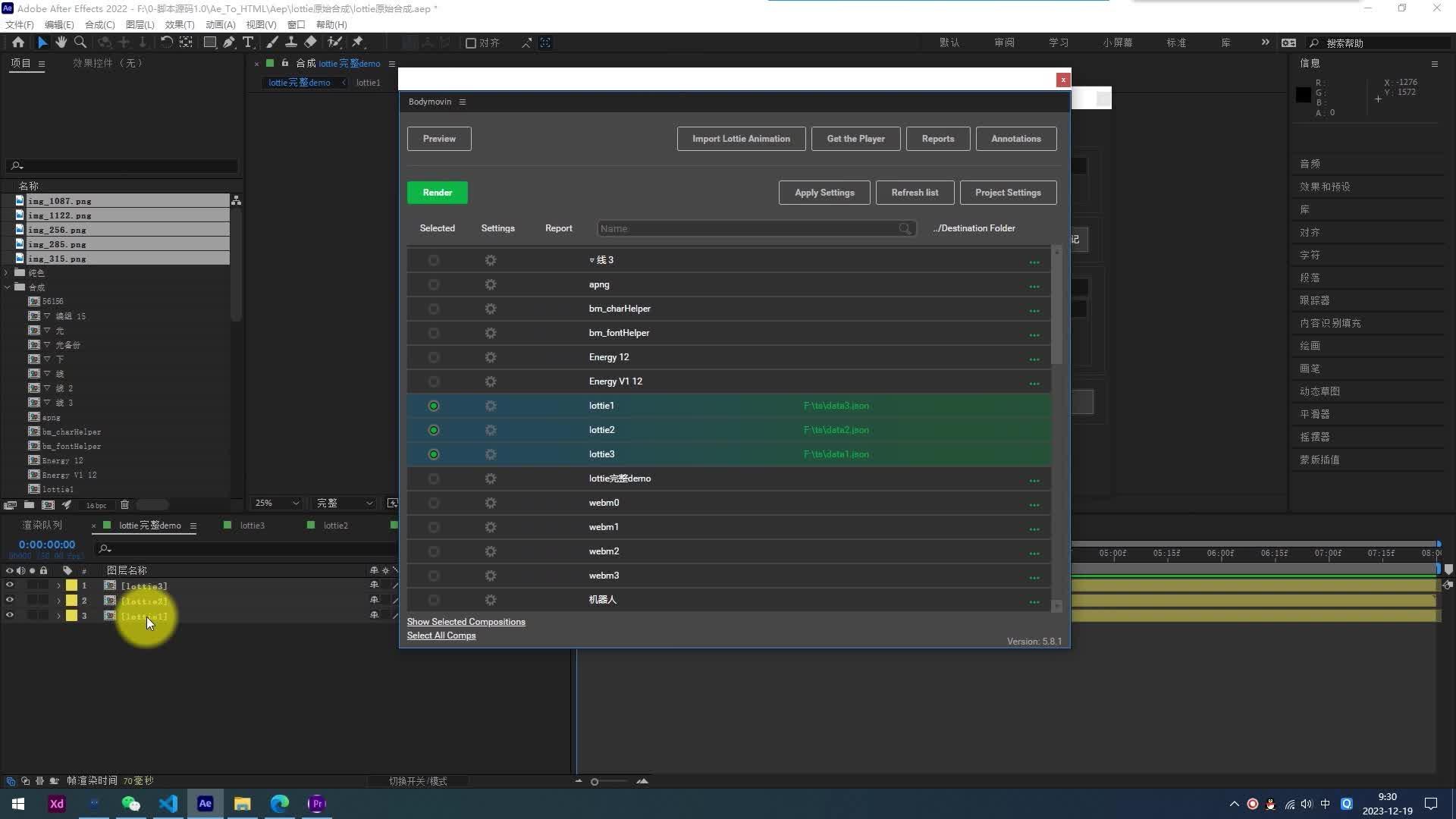The image size is (1456, 819).
Task: Open settings gear for lottie1
Action: tap(491, 406)
